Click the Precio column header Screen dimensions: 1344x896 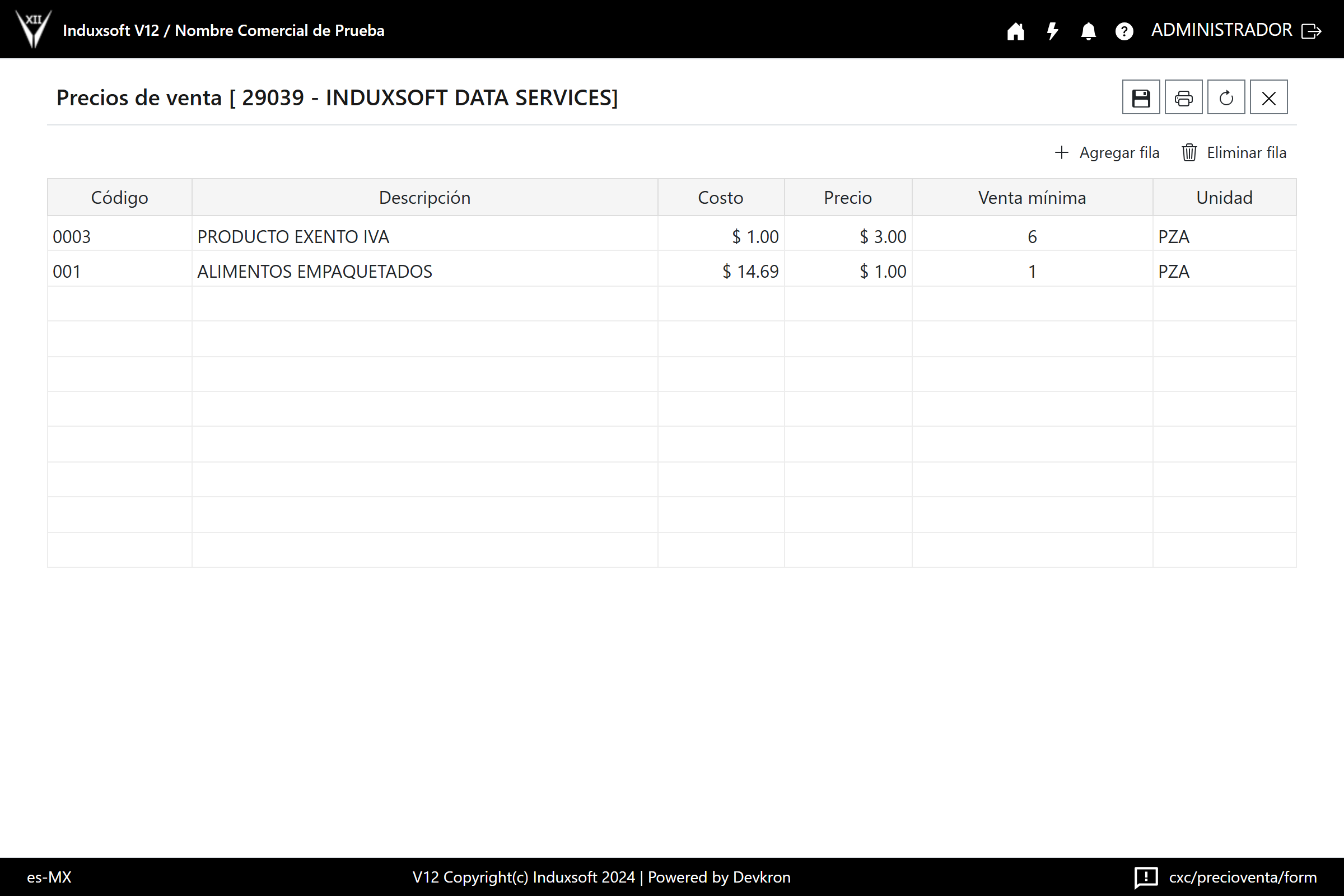pos(847,198)
